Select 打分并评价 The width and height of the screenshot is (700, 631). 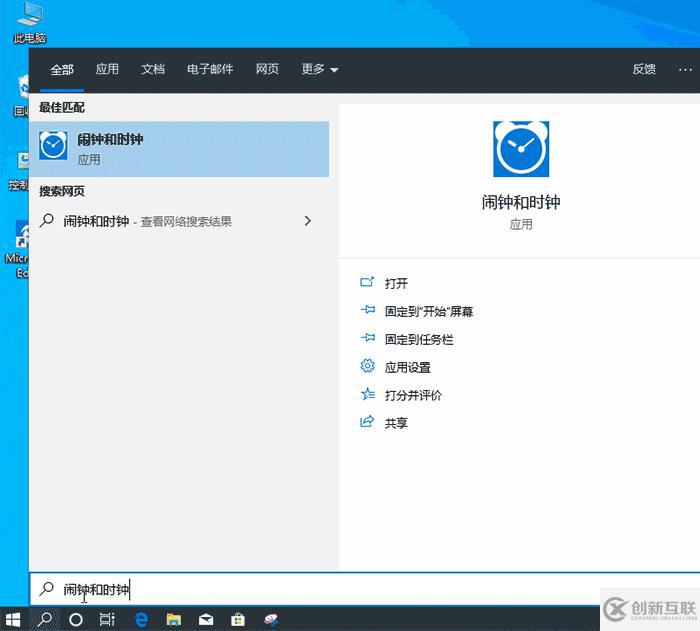click(413, 395)
